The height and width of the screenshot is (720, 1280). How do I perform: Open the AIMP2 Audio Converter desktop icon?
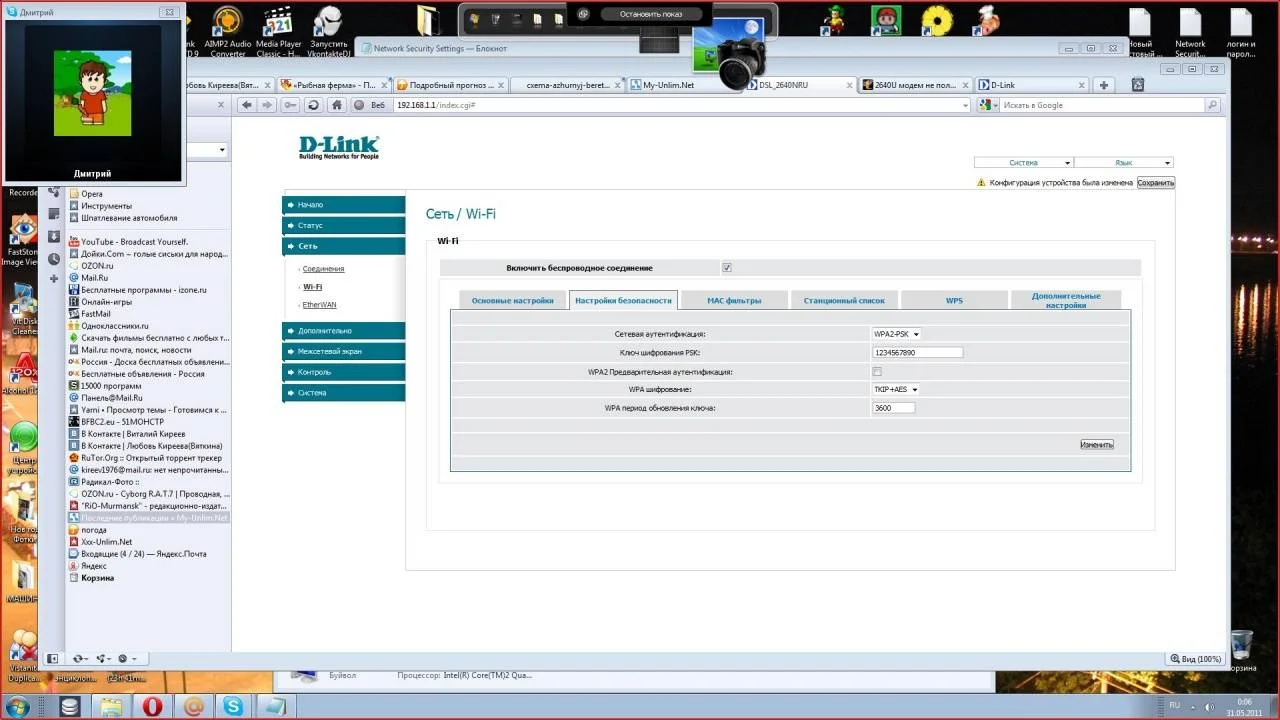tap(228, 32)
